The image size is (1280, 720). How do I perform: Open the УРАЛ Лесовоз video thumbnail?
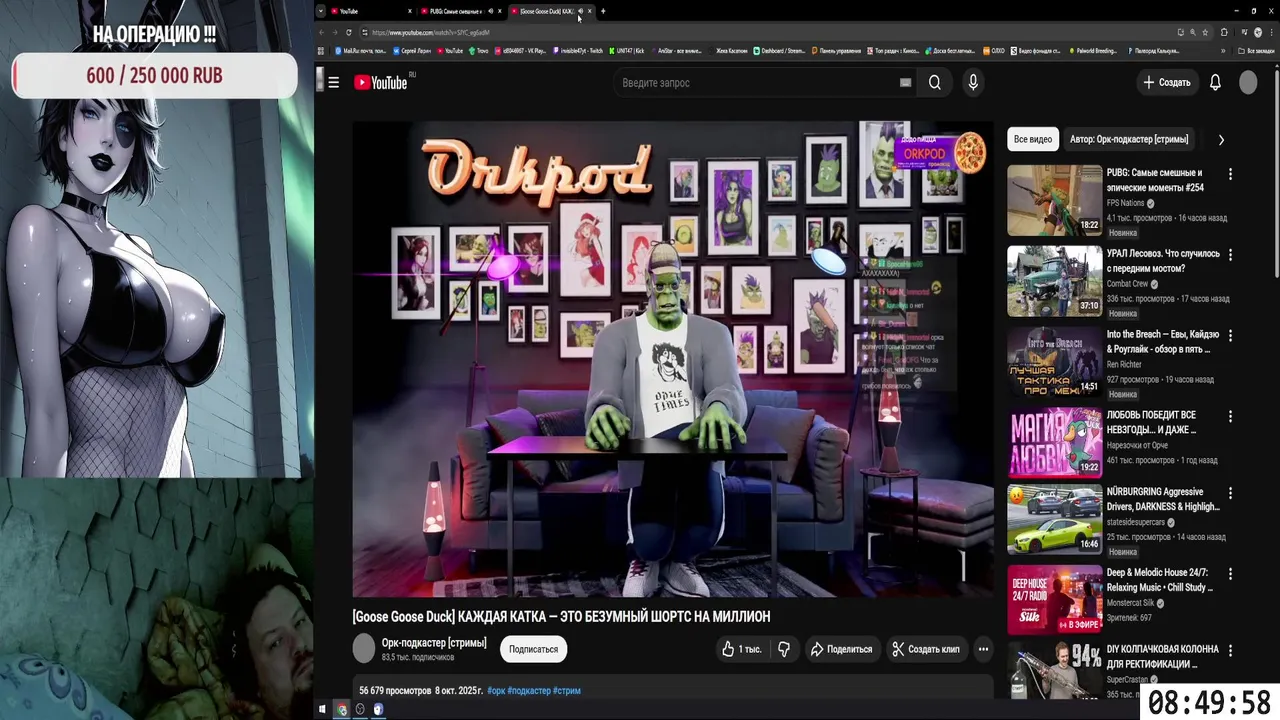tap(1054, 281)
